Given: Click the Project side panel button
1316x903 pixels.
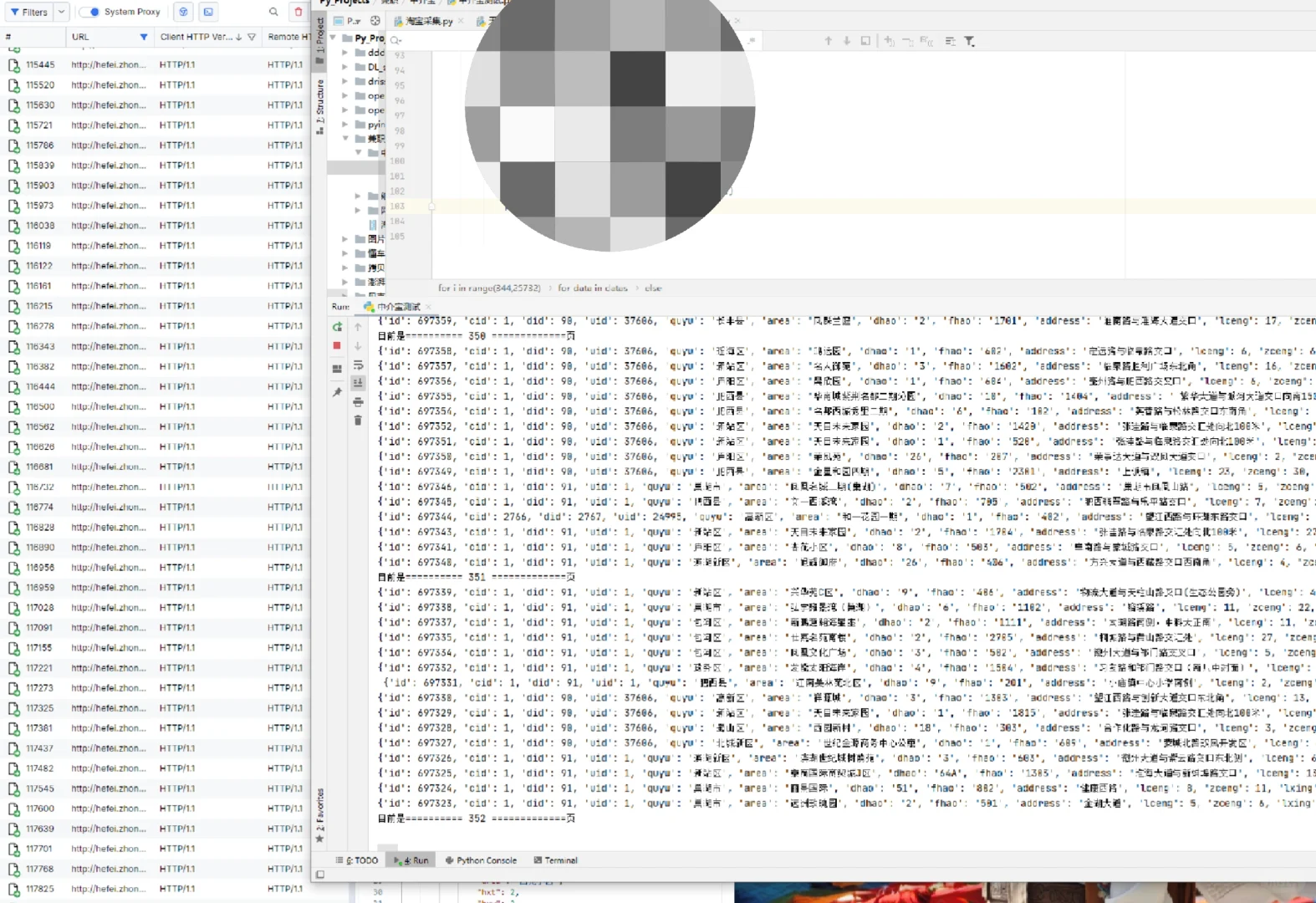Looking at the screenshot, I should click(x=320, y=41).
